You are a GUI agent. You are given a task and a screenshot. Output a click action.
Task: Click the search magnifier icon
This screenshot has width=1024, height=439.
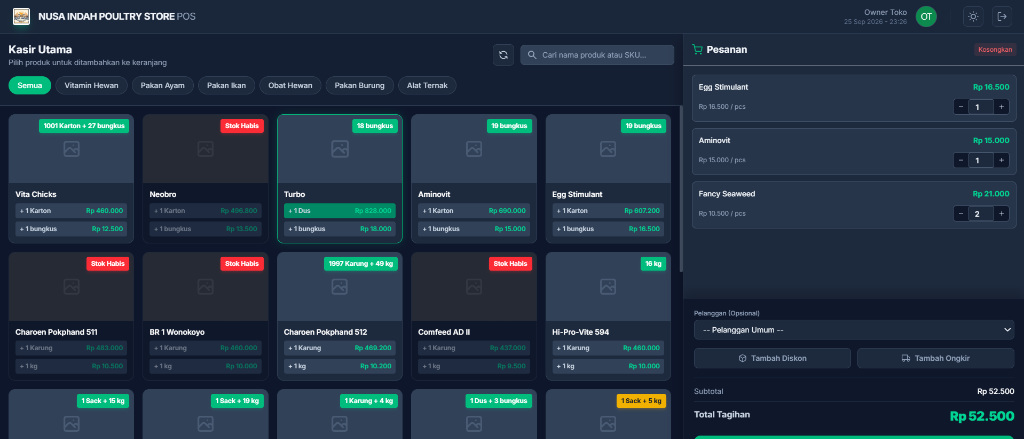(x=533, y=55)
